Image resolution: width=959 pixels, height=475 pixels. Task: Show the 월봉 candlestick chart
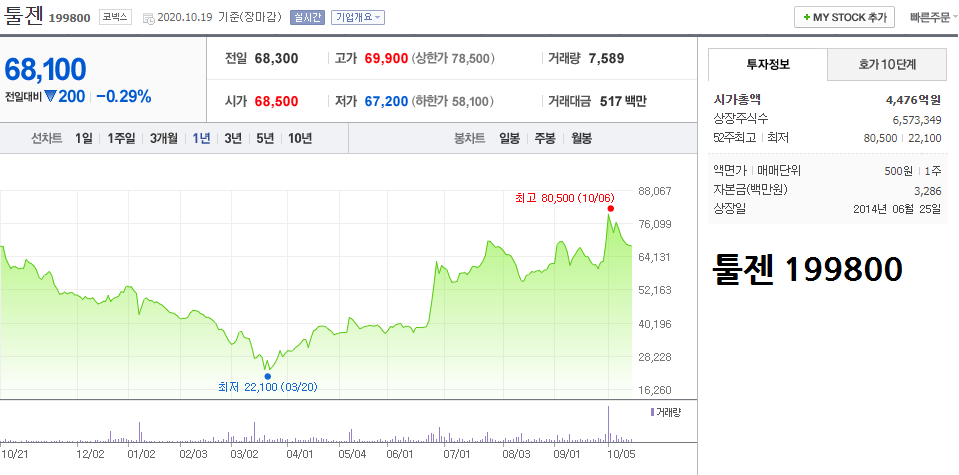[x=582, y=138]
